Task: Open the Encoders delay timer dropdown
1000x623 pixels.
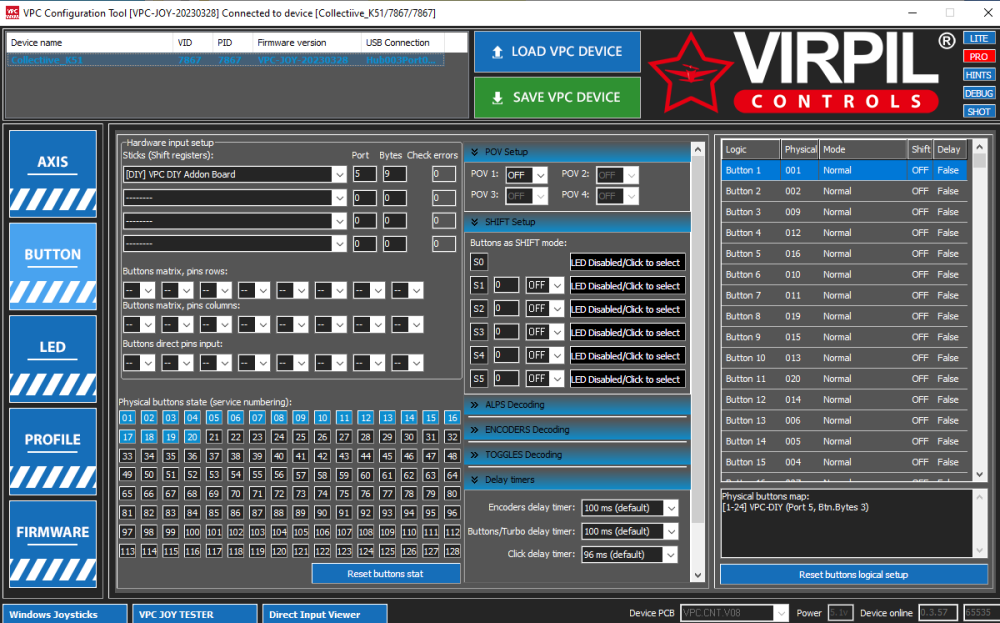Action: point(629,508)
